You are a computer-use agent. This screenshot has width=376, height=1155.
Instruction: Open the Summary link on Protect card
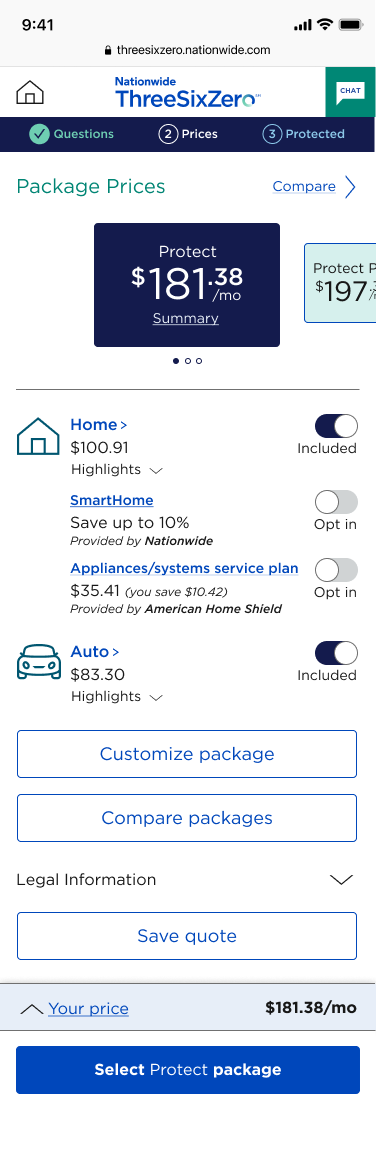(x=186, y=318)
